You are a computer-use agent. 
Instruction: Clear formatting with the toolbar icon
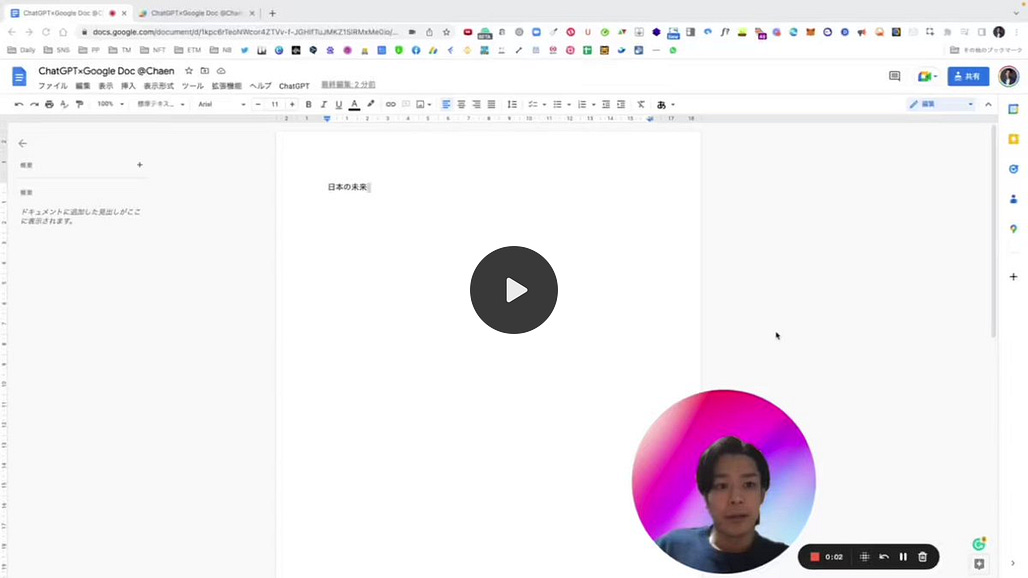pyautogui.click(x=641, y=104)
